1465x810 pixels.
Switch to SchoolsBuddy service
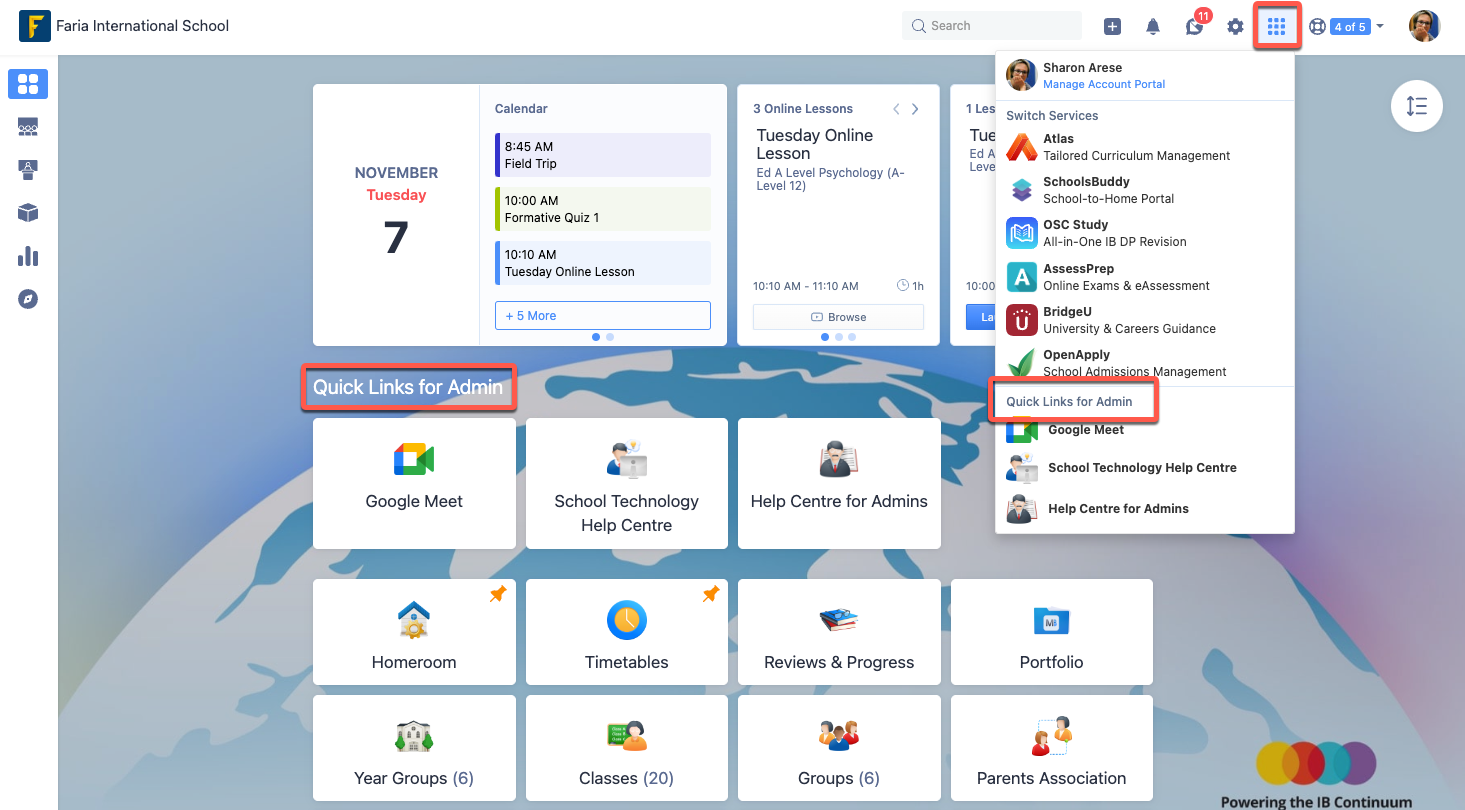1145,190
